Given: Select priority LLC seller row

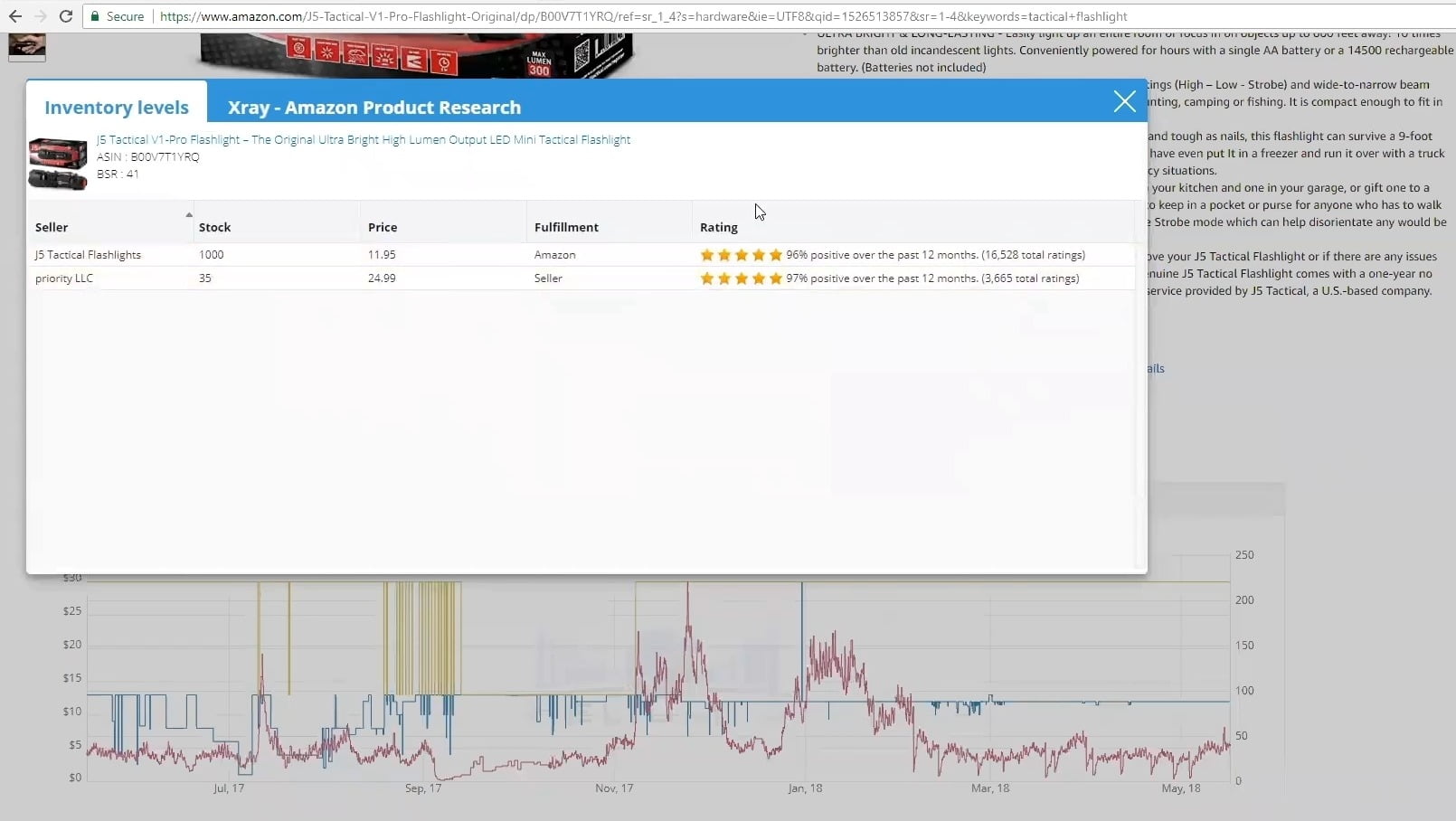Looking at the screenshot, I should click(581, 278).
